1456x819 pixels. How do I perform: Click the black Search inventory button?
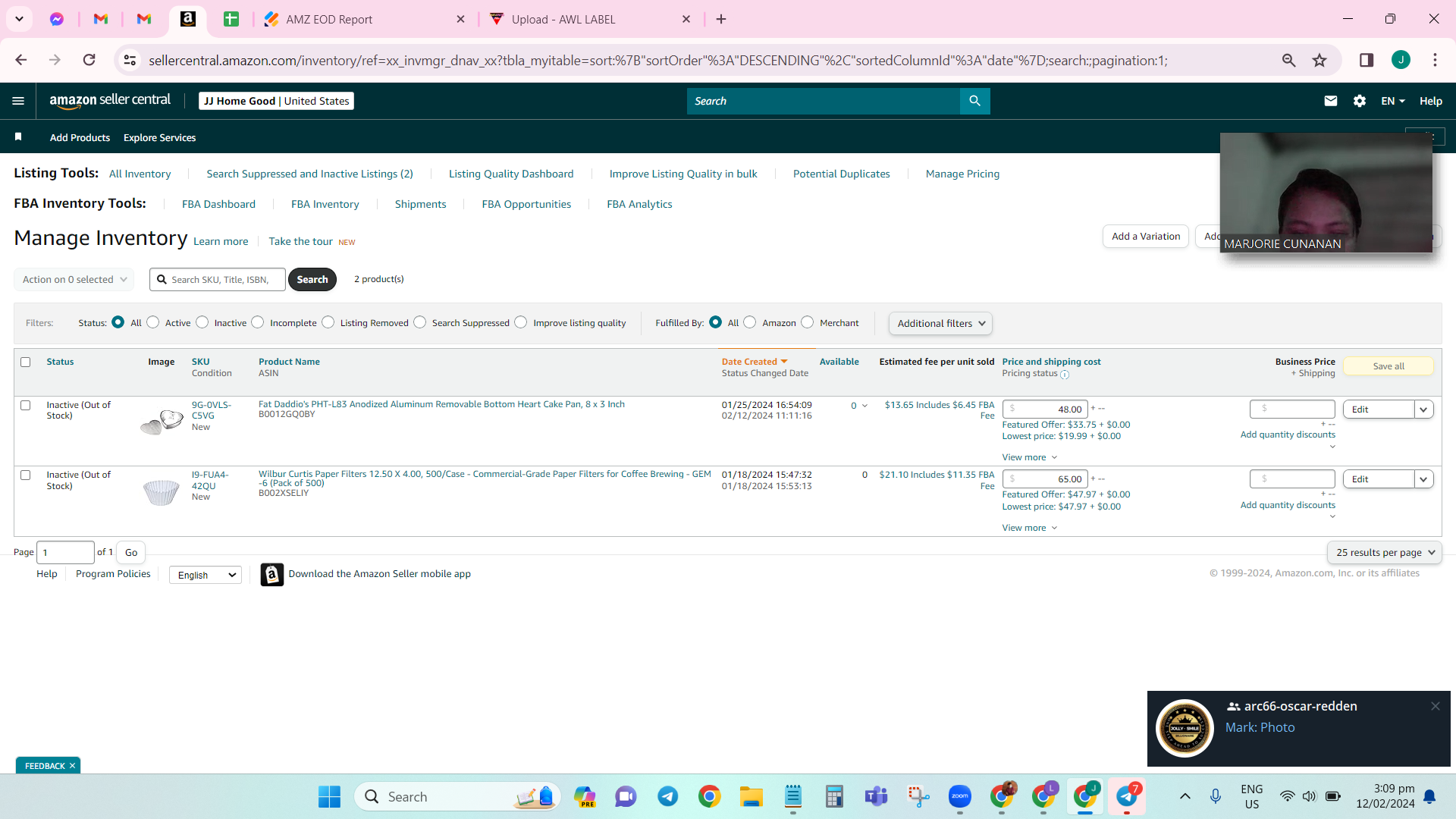pyautogui.click(x=312, y=279)
